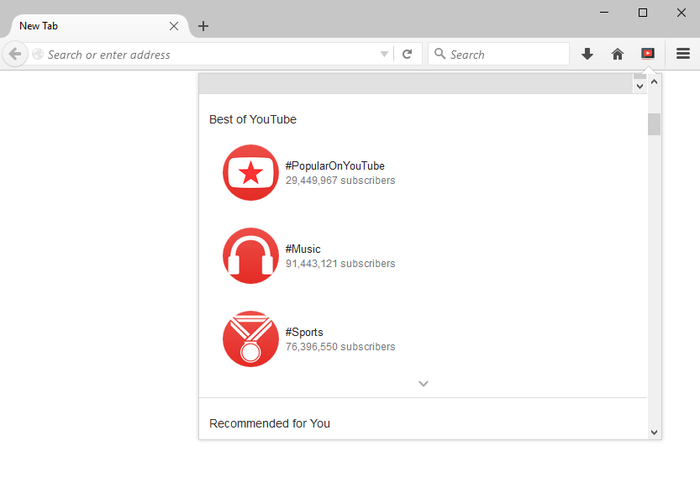The image size is (700, 504).
Task: Click the magnifier icon in search box
Action: 440,54
